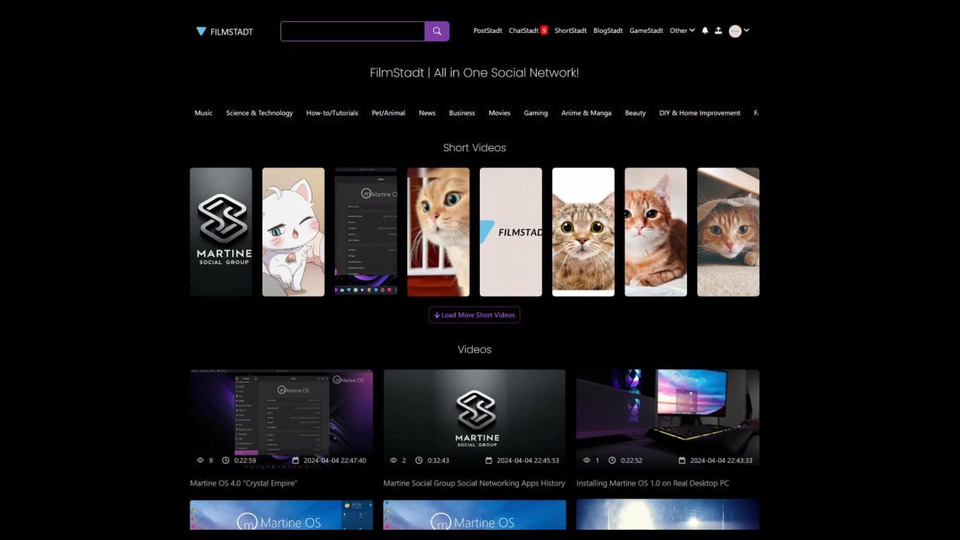Screen dimensions: 960x540
Task: Open PostStadt from the top navigation
Action: click(x=487, y=31)
